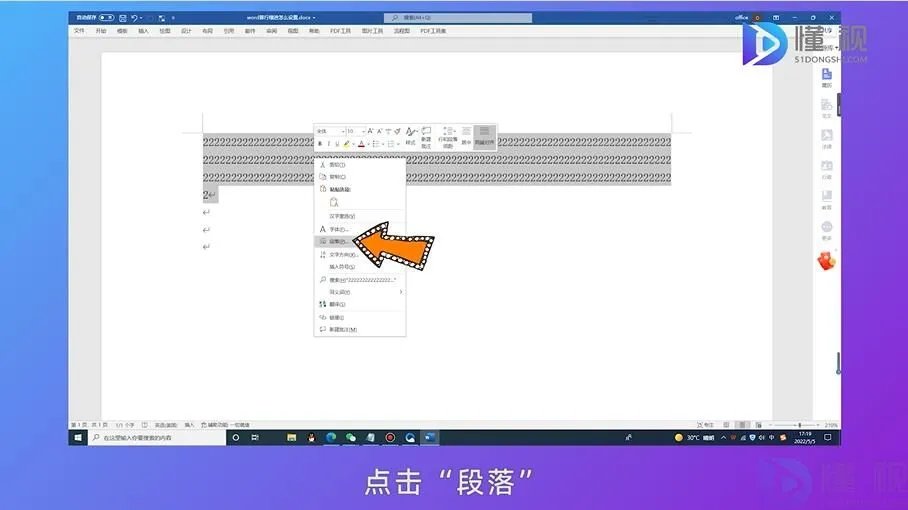Image resolution: width=908 pixels, height=510 pixels.
Task: Click the search box in the title bar
Action: point(458,18)
